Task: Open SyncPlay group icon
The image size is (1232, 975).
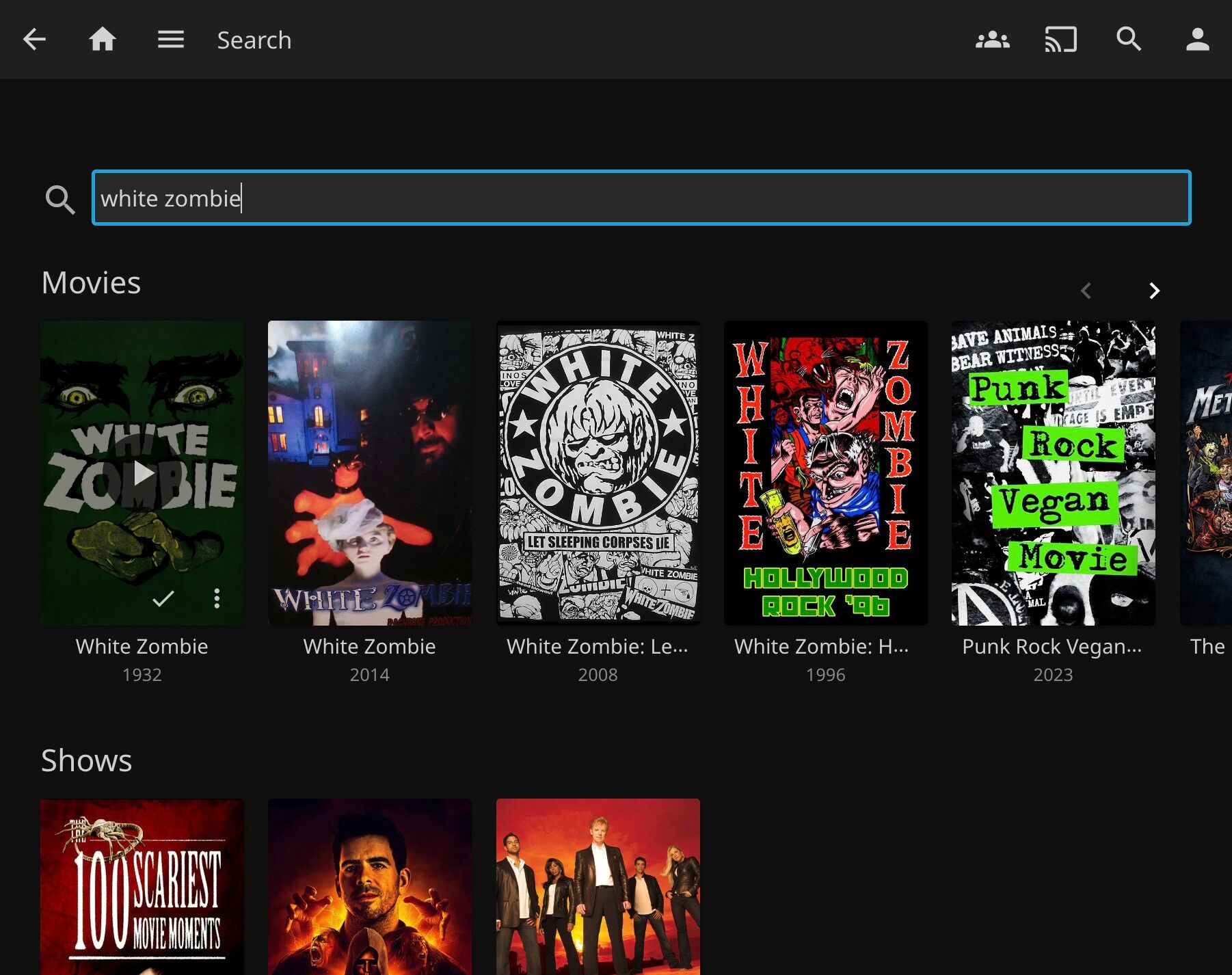Action: [992, 40]
